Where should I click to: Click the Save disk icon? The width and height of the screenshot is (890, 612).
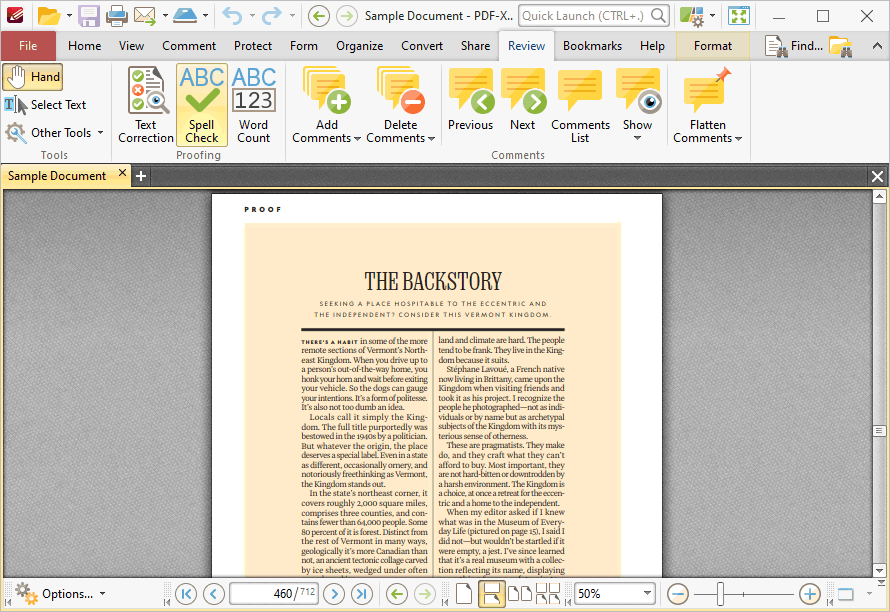tap(89, 16)
